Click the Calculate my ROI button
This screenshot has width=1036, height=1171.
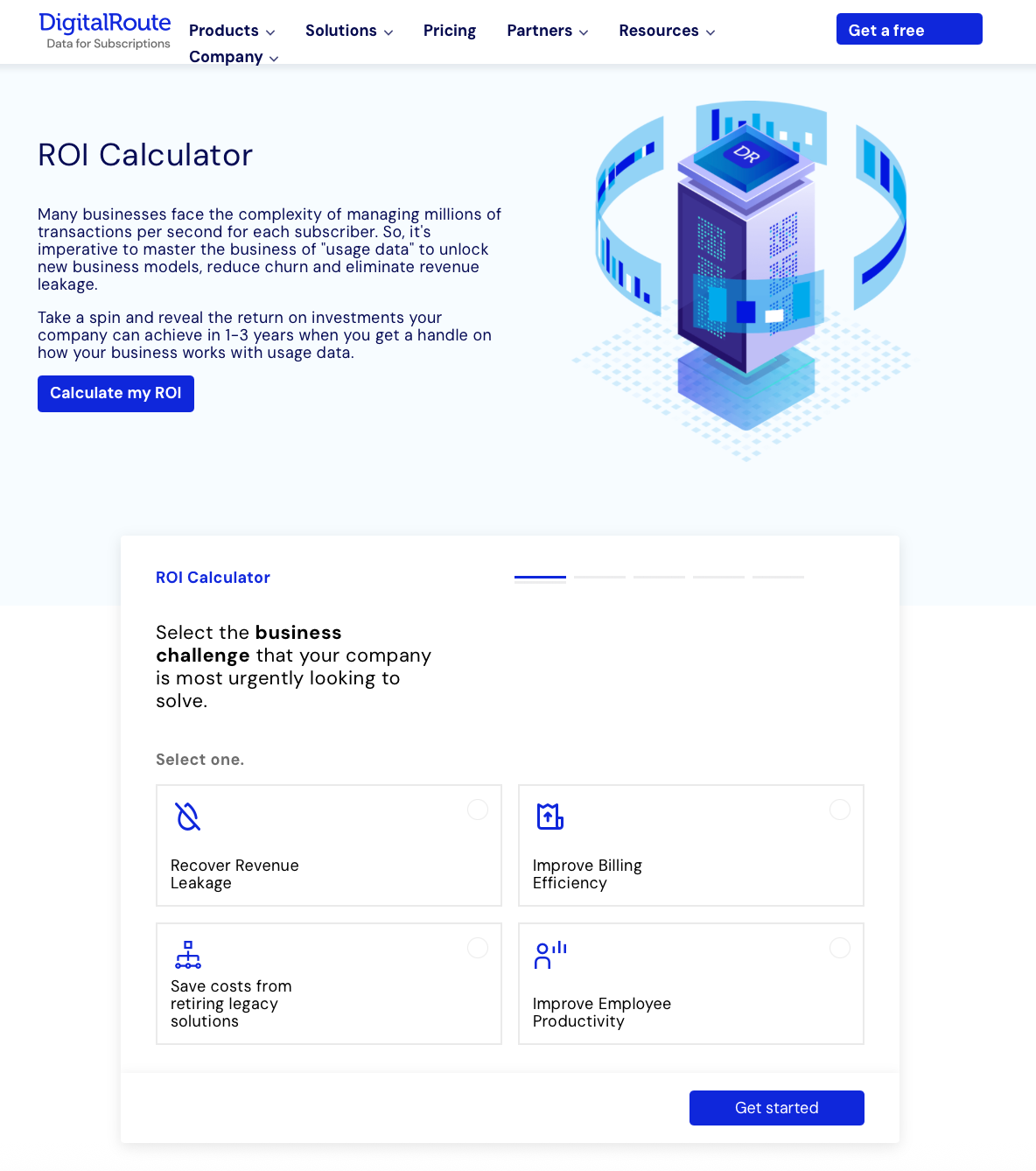pos(115,394)
